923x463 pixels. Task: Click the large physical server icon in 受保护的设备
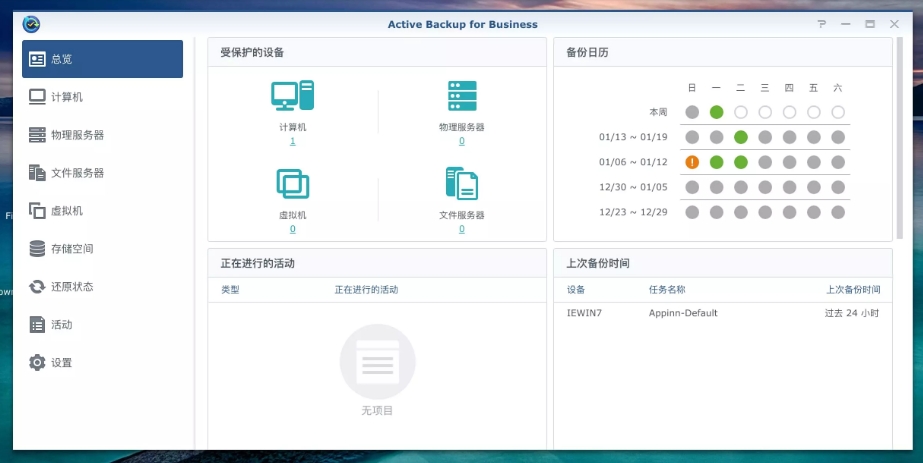click(462, 96)
